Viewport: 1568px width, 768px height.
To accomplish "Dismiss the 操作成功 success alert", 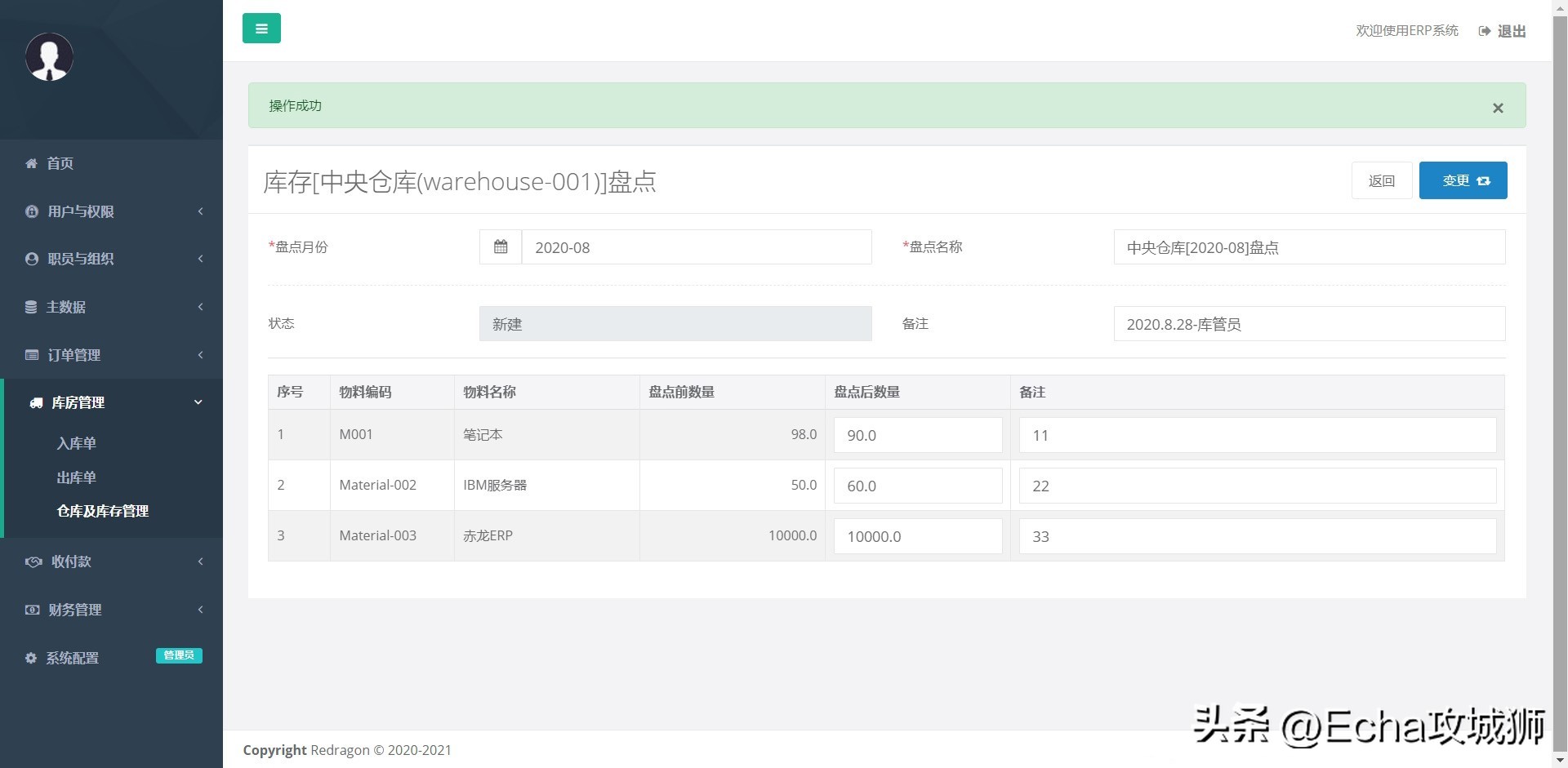I will click(1498, 107).
